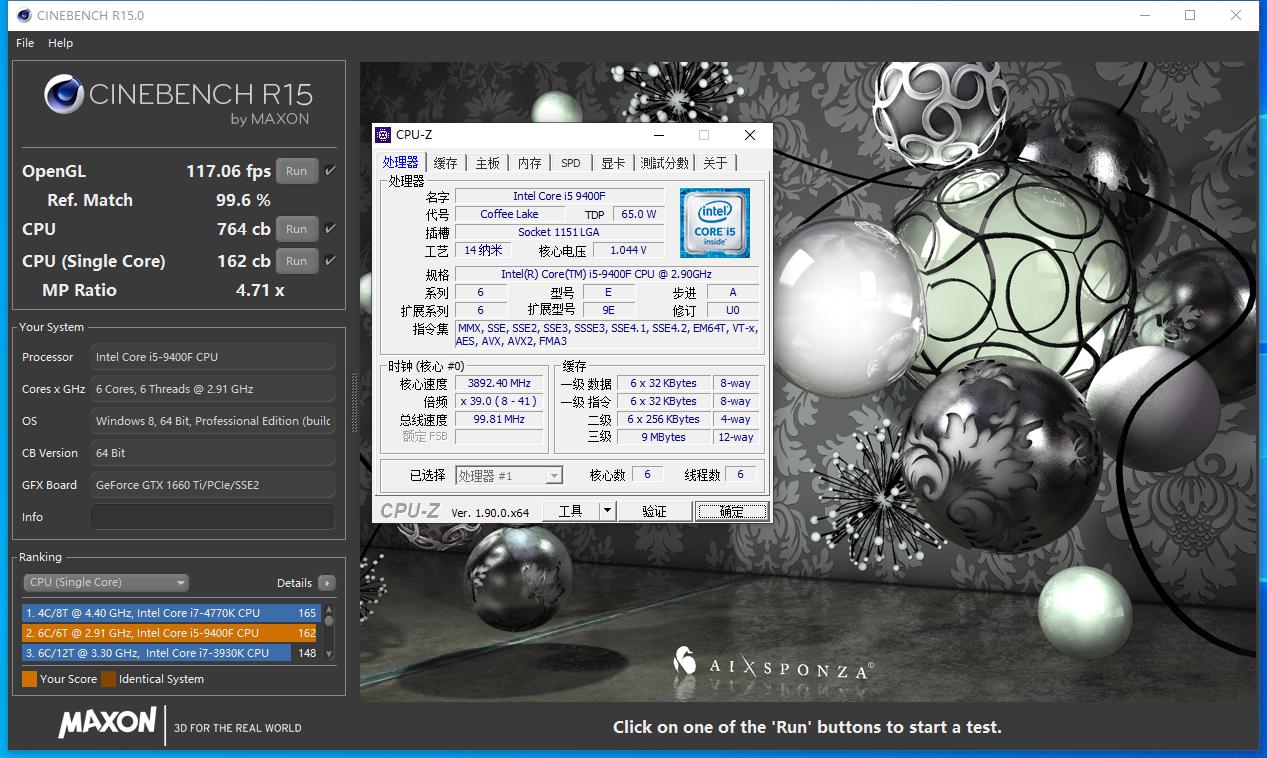Click the CPU name field Intel Core i5 9400F
Screen dimensions: 1267x758
coord(559,196)
